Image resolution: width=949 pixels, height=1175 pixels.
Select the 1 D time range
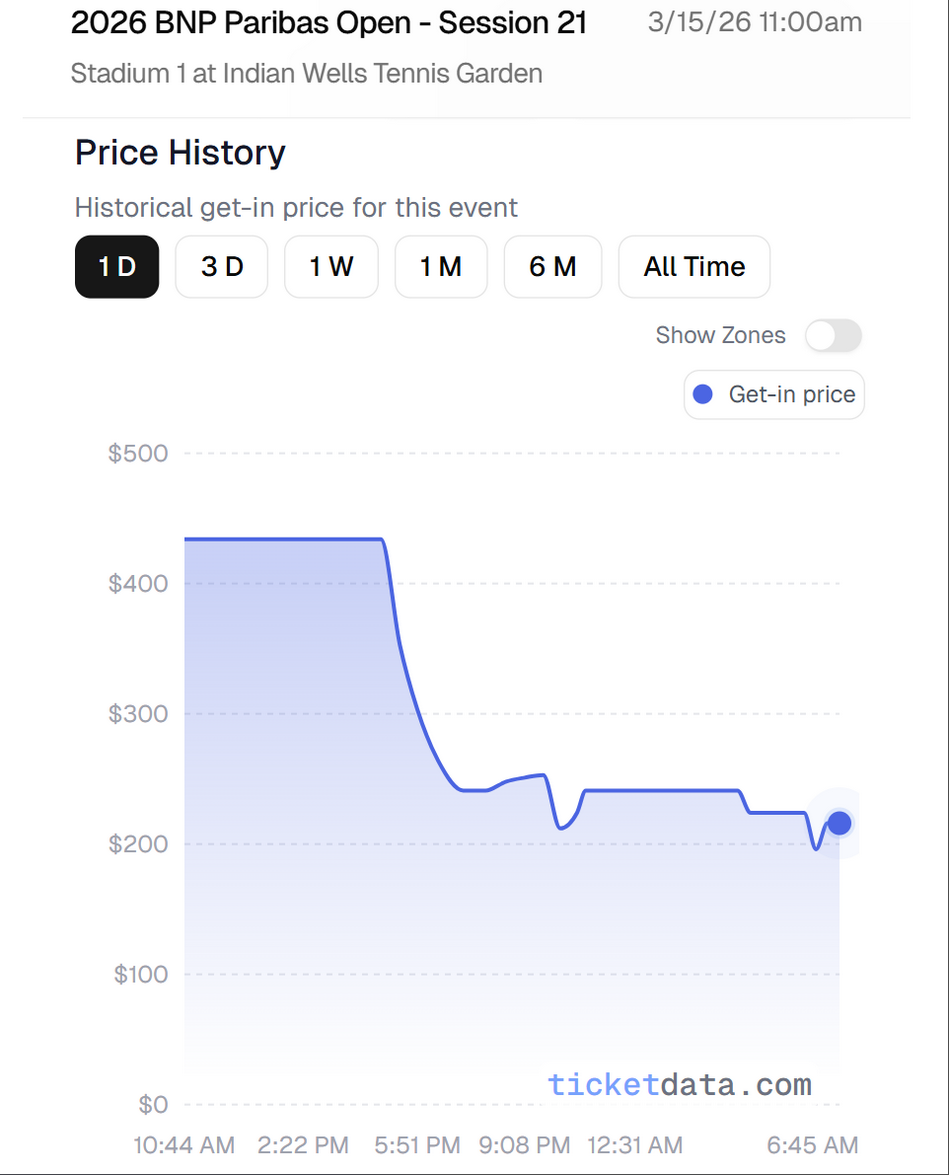(117, 267)
